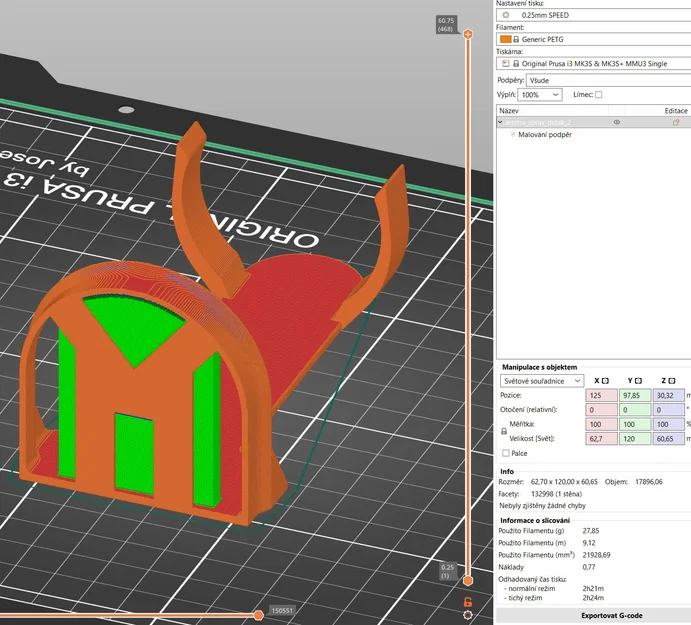Viewport: 691px width, 625px height.
Task: Open the Světové souřadnice dropdown
Action: [542, 381]
